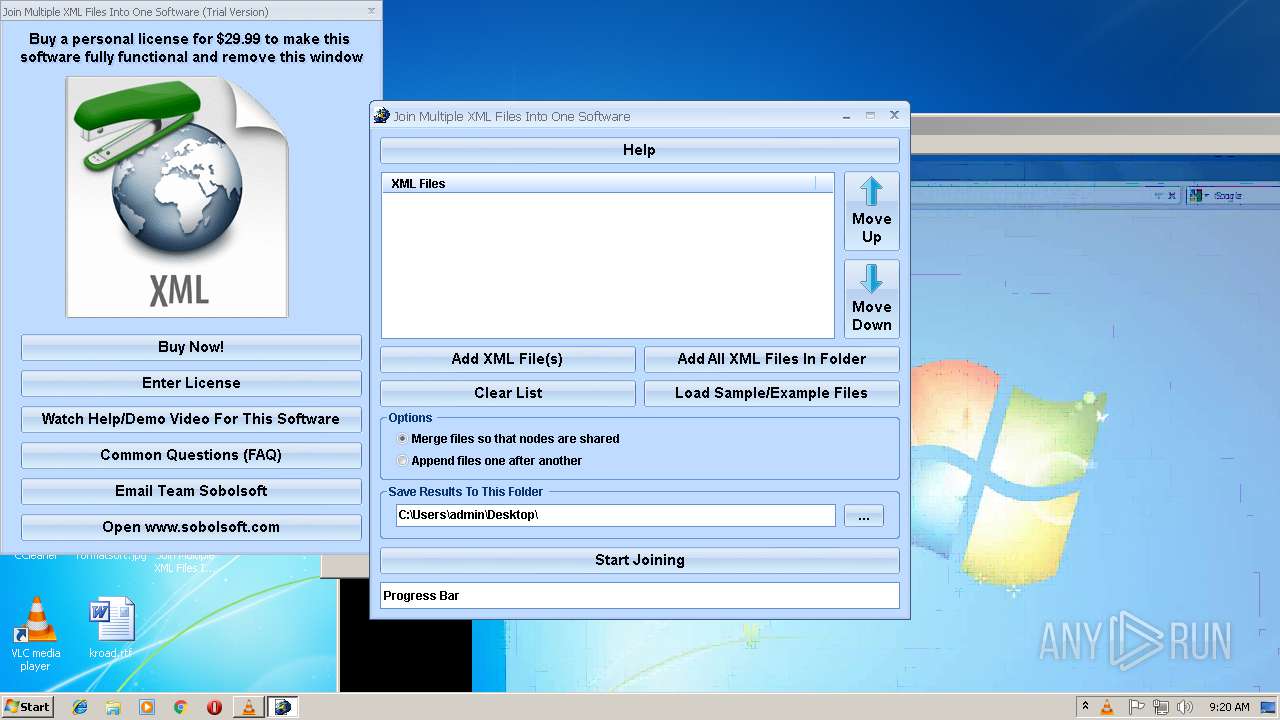1280x720 pixels.
Task: Open VLC media player desktop icon
Action: pyautogui.click(x=35, y=634)
